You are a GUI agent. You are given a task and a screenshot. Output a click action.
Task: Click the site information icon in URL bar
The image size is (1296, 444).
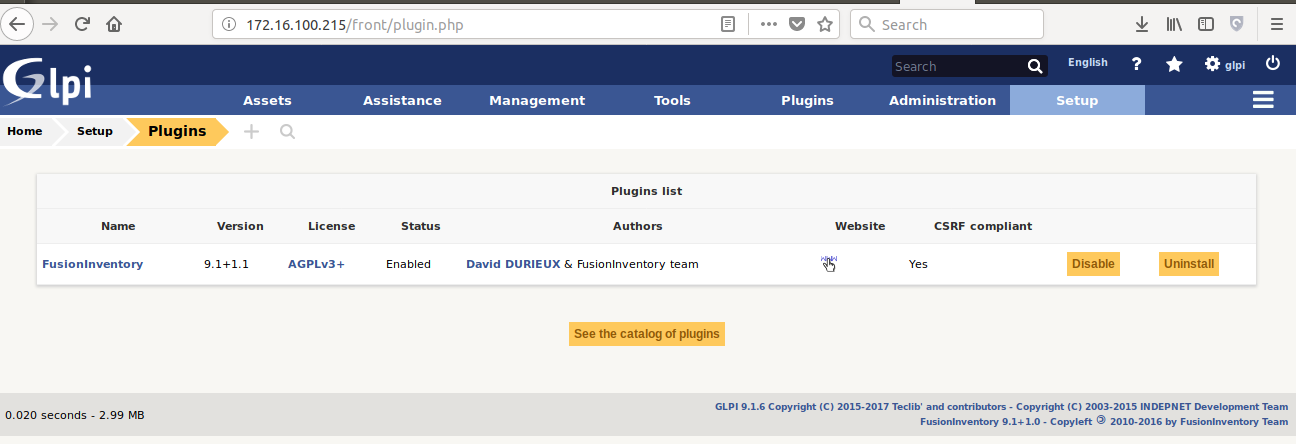(x=229, y=24)
